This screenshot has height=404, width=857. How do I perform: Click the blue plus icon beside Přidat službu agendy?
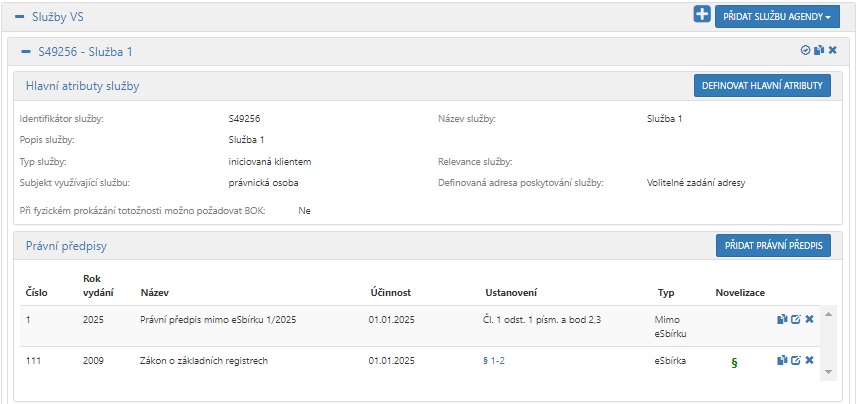pyautogui.click(x=701, y=15)
